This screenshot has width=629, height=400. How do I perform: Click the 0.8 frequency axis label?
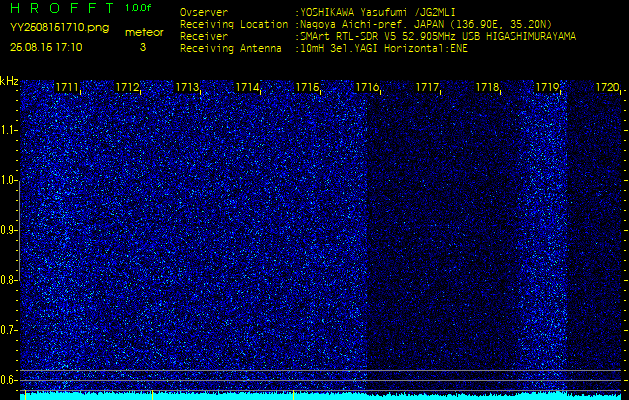pos(8,280)
